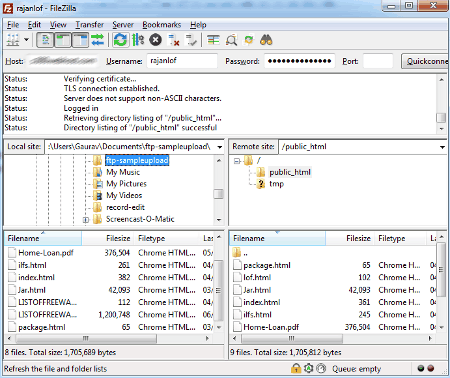The height and width of the screenshot is (378, 450).
Task: Click the Quickconnect button
Action: [425, 61]
